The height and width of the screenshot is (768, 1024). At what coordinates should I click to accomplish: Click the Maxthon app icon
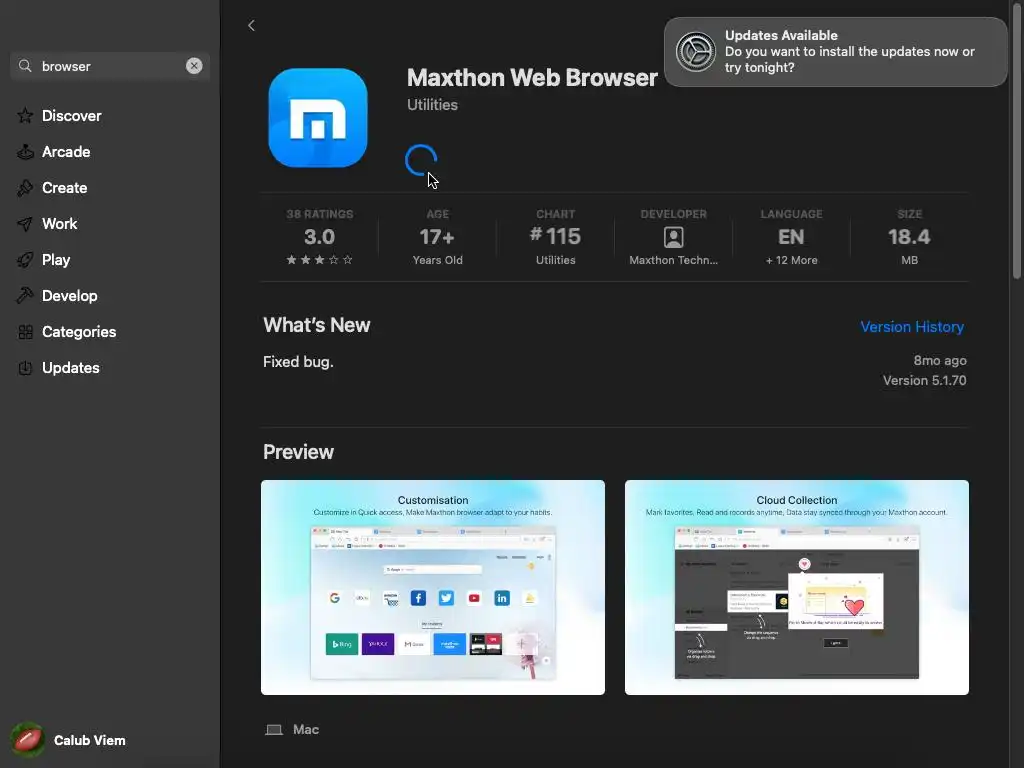pyautogui.click(x=318, y=118)
